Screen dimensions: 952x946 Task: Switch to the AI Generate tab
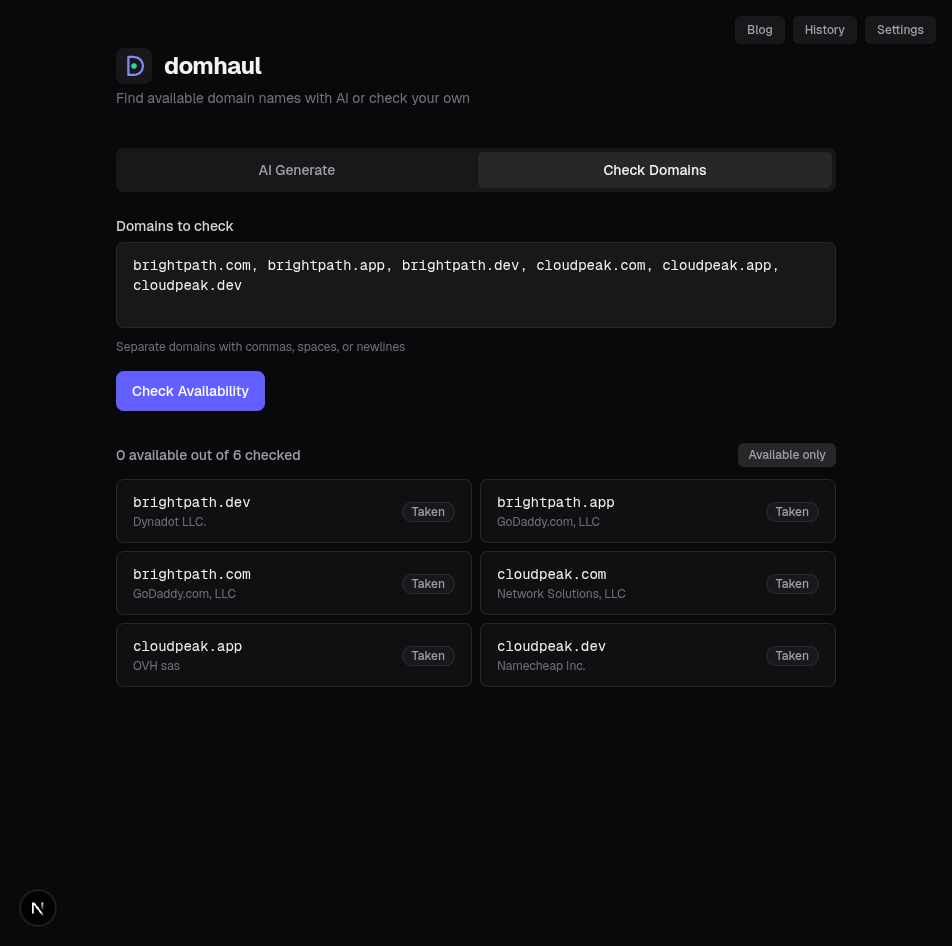click(296, 170)
